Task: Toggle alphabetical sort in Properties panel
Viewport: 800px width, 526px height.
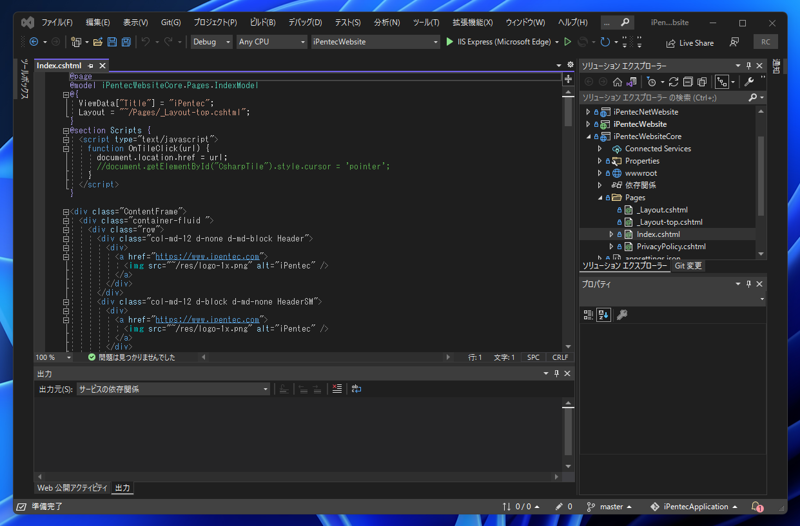Action: [604, 315]
